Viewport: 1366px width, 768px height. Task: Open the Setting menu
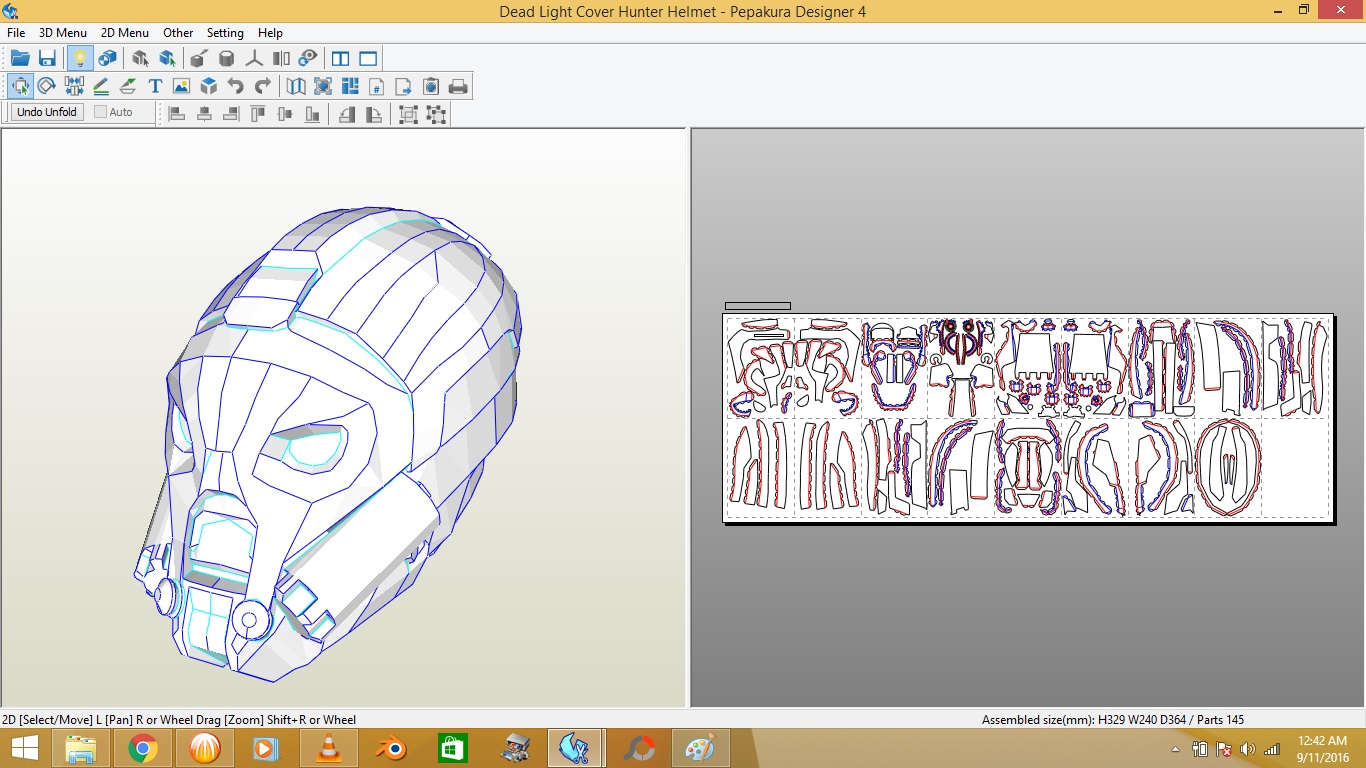tap(225, 33)
